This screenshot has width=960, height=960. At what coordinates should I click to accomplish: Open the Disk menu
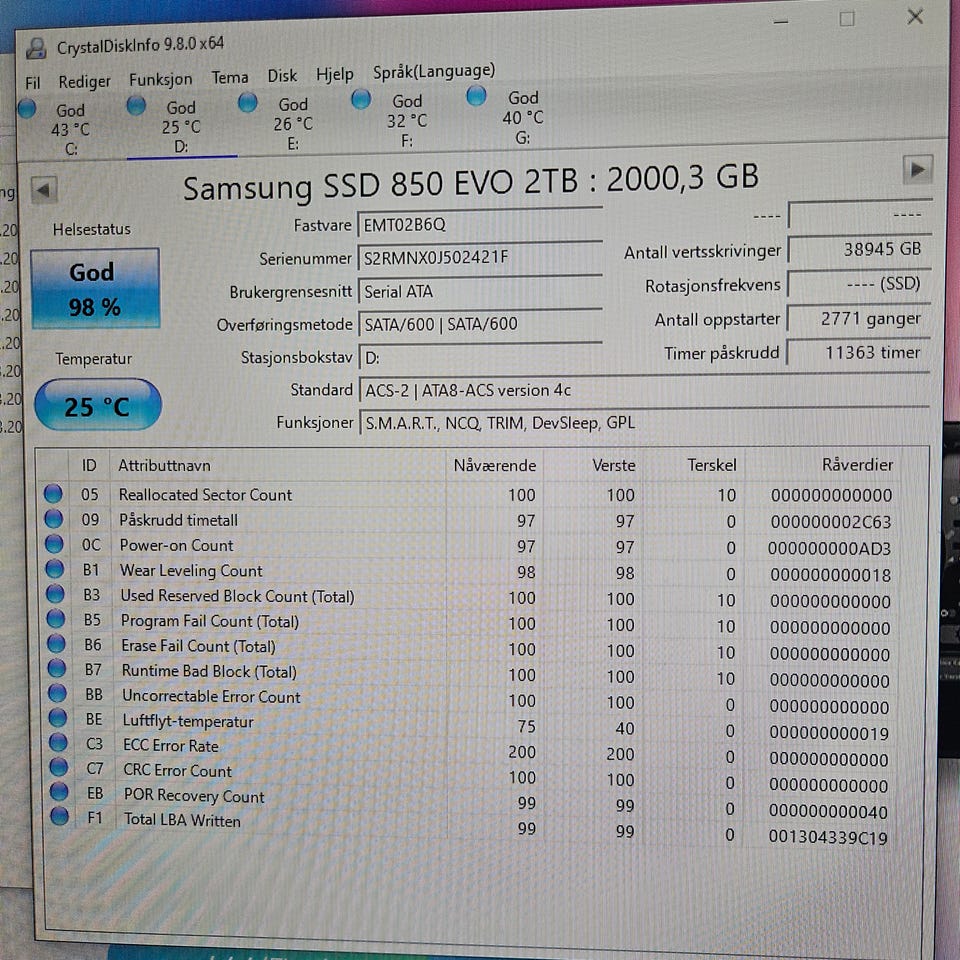click(x=282, y=76)
